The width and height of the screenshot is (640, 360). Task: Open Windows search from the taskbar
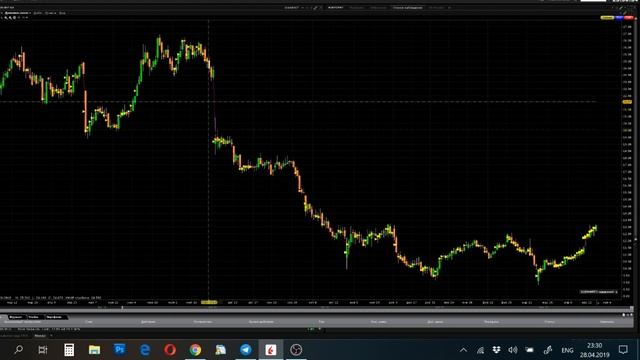tap(18, 350)
